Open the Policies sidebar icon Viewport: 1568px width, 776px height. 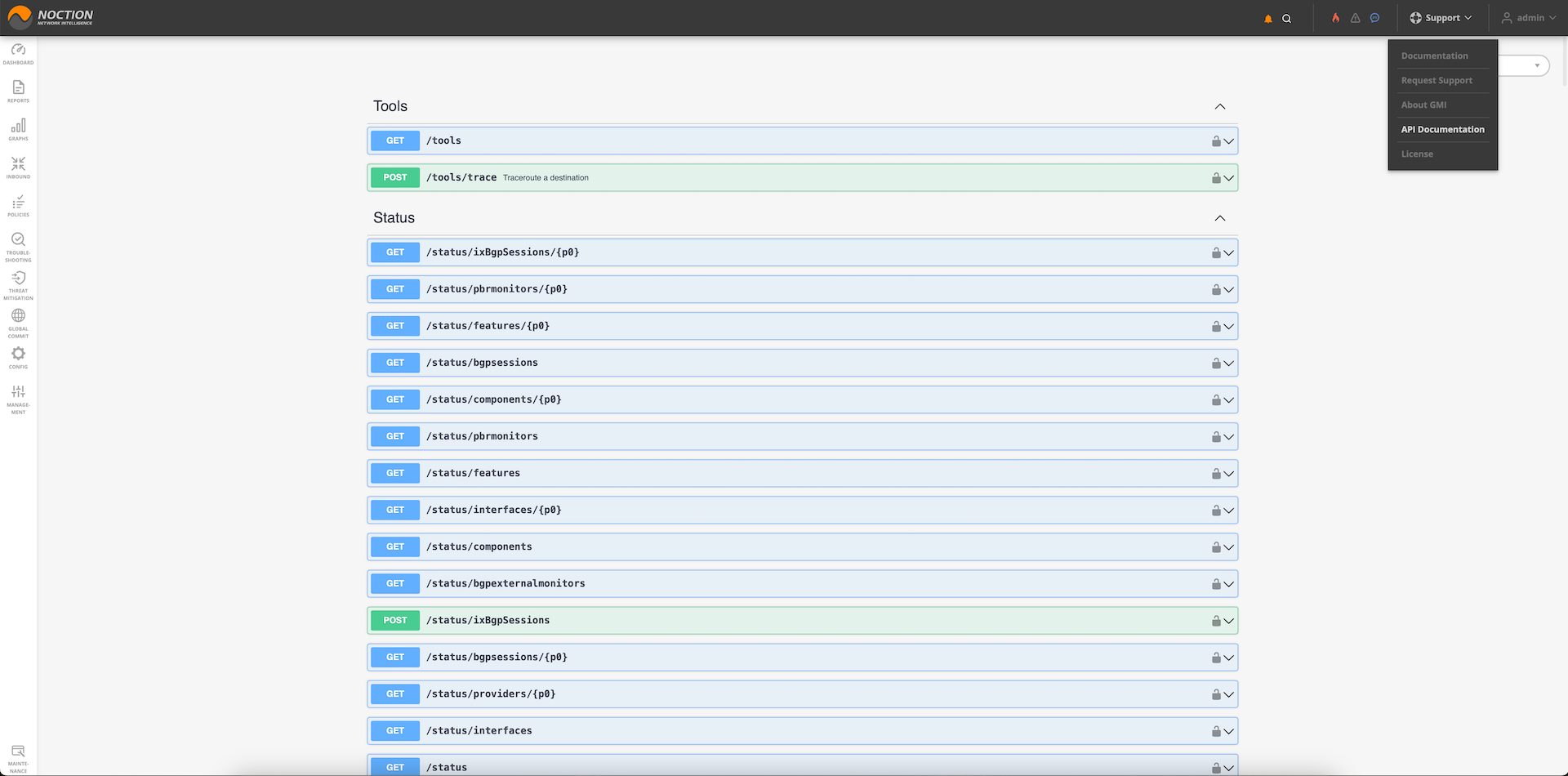(18, 206)
